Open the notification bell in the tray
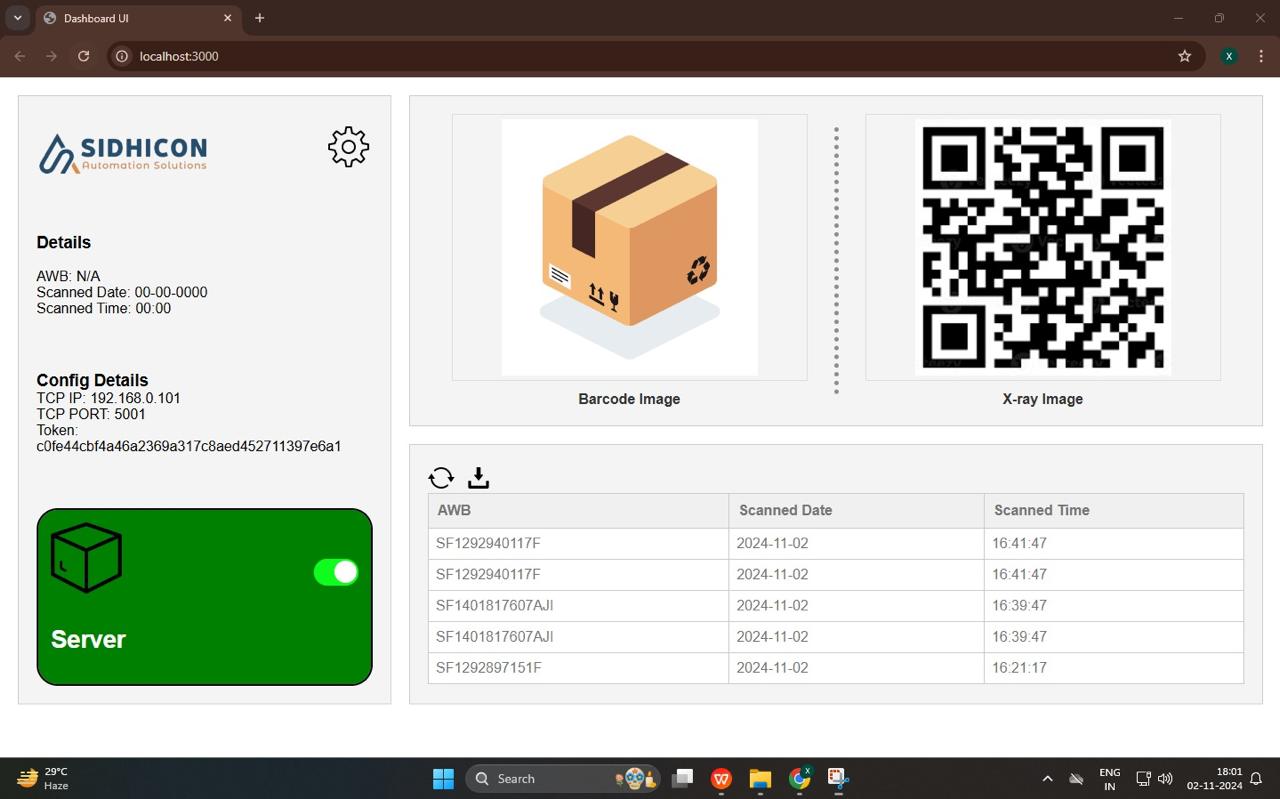This screenshot has width=1280, height=799. pos(1257,778)
